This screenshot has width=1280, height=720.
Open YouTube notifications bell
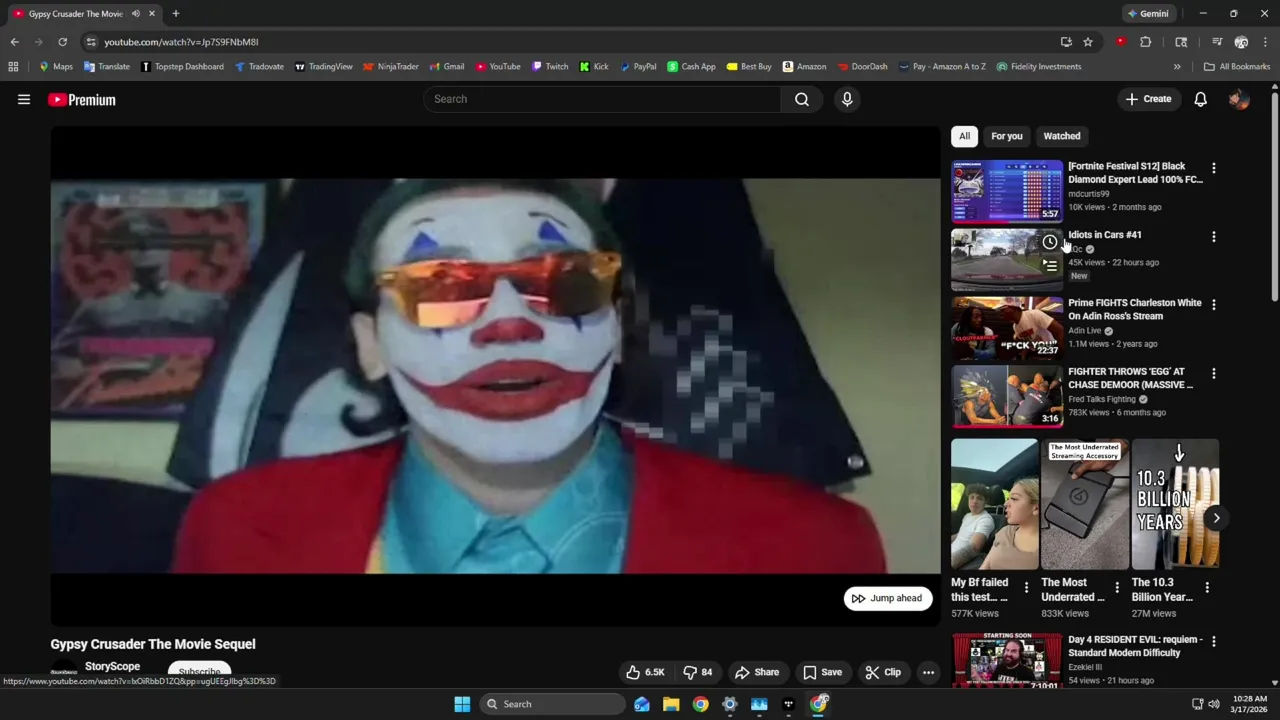coord(1200,99)
